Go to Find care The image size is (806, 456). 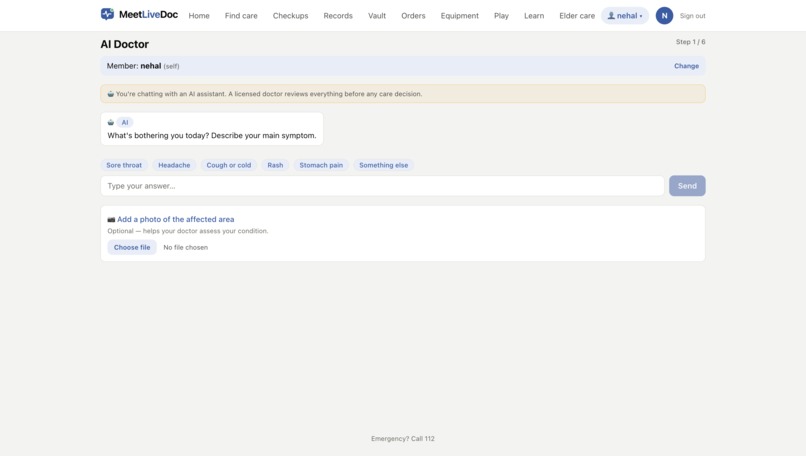[241, 16]
